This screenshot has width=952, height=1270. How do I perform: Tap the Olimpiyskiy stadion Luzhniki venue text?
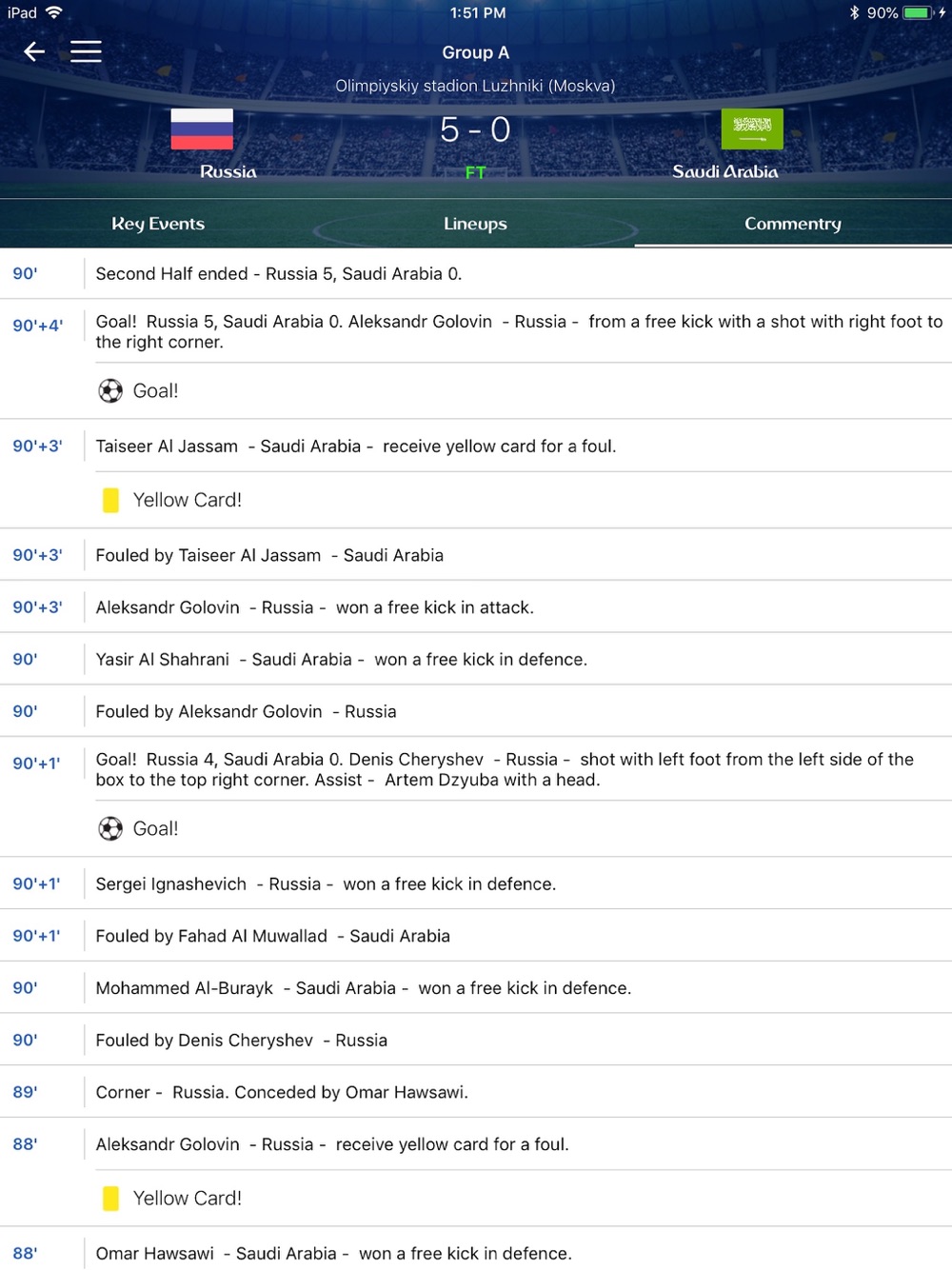[x=475, y=86]
